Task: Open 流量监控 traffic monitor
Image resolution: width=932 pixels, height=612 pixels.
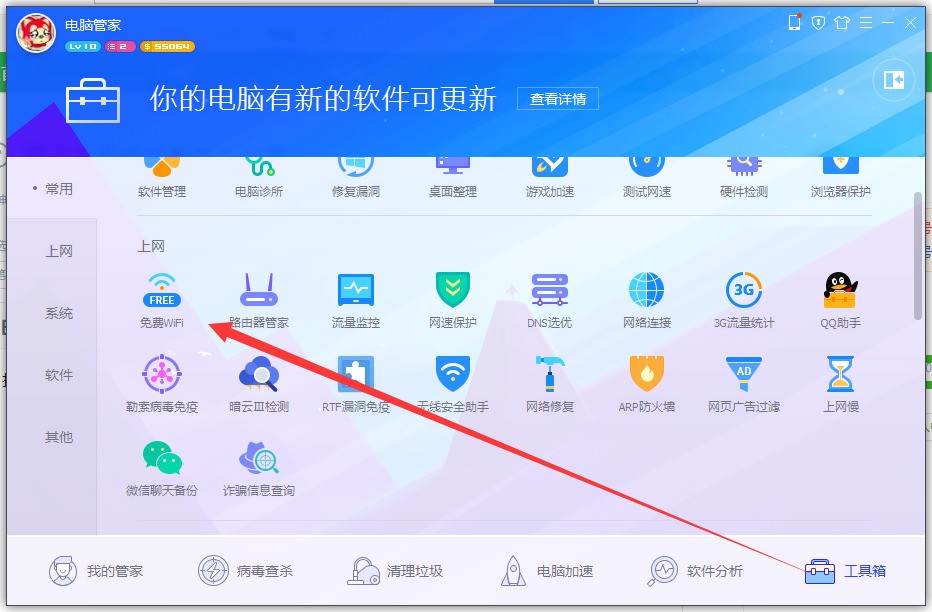Action: 355,300
